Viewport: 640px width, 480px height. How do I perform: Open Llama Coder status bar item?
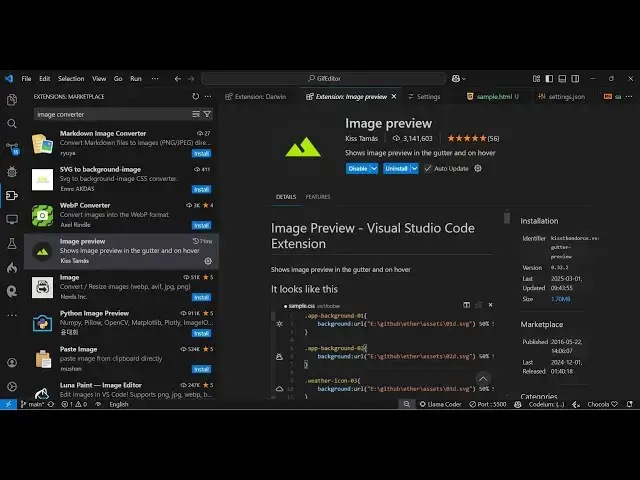pos(440,404)
